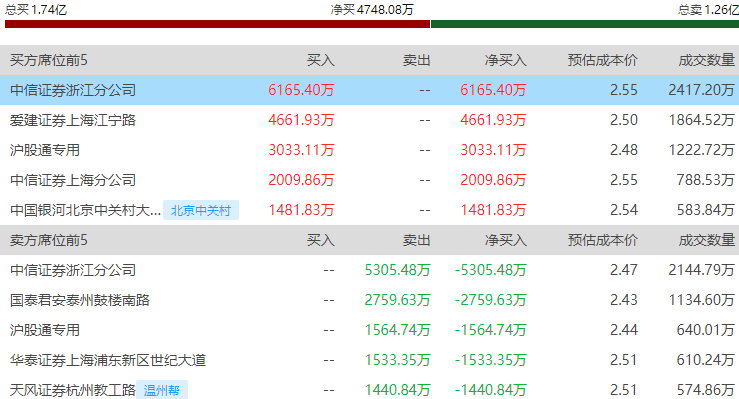
Task: Click 中国银河北京中关村大... seat name
Action: pos(85,210)
